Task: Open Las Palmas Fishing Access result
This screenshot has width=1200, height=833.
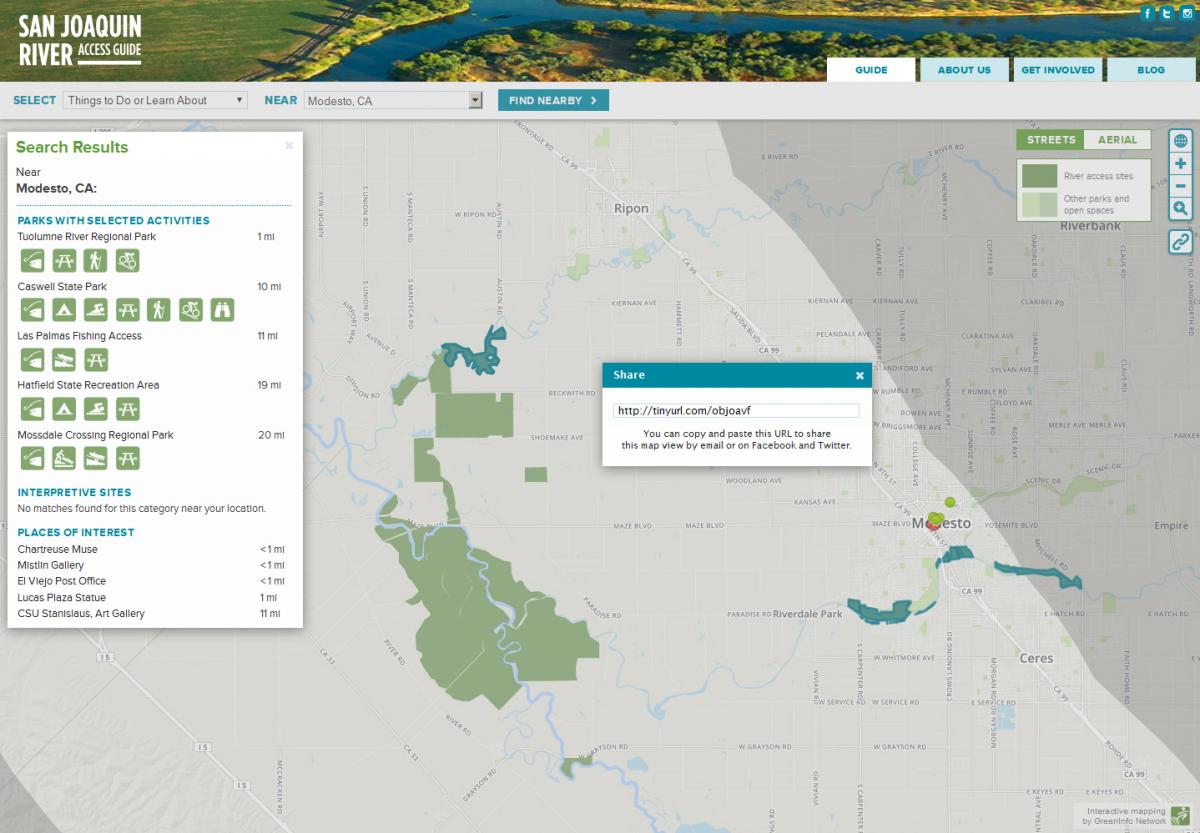Action: coord(80,336)
